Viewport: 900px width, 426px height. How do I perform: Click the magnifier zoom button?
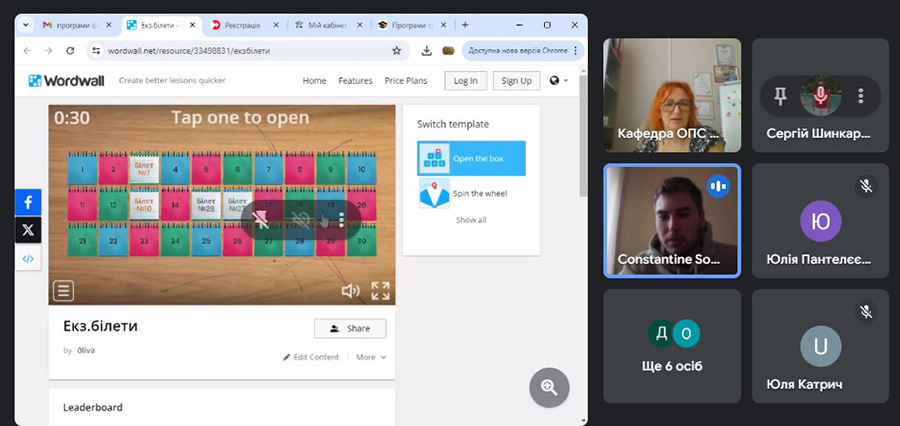(549, 387)
